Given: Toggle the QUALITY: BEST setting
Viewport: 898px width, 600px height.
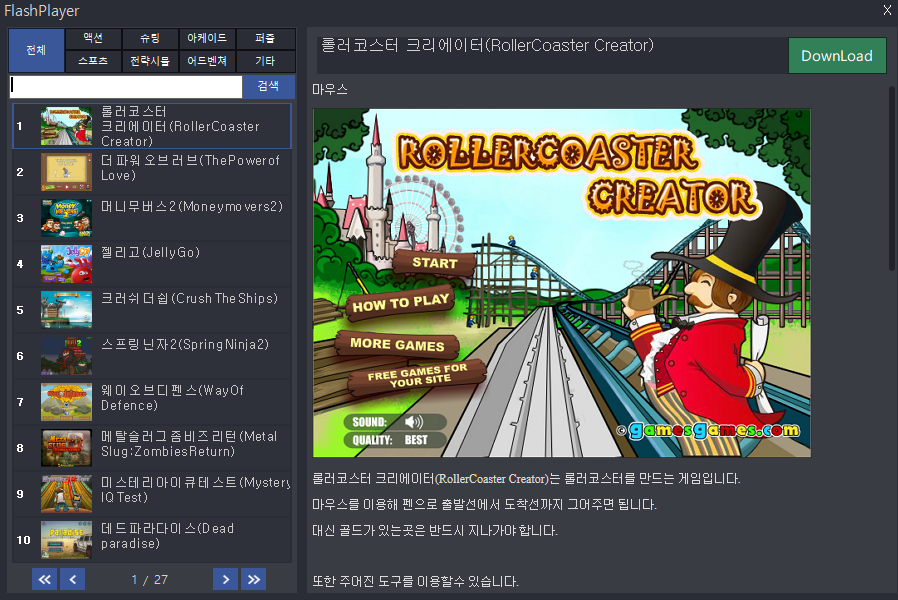Looking at the screenshot, I should [395, 440].
